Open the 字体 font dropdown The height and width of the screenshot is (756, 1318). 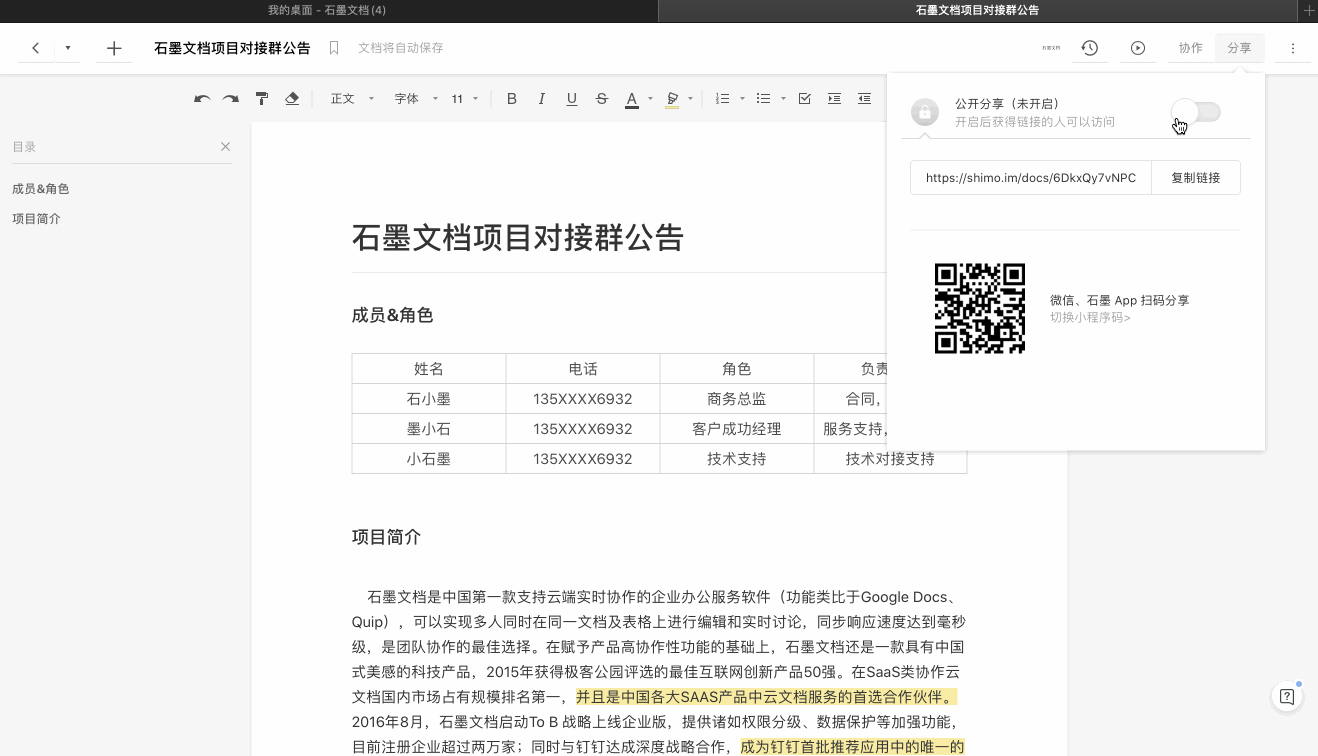click(416, 99)
